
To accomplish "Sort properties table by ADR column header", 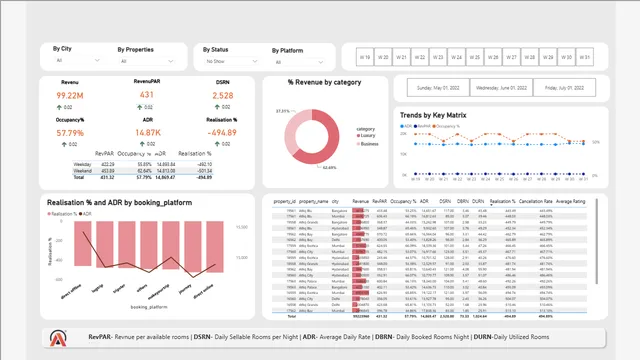I will click(424, 201).
